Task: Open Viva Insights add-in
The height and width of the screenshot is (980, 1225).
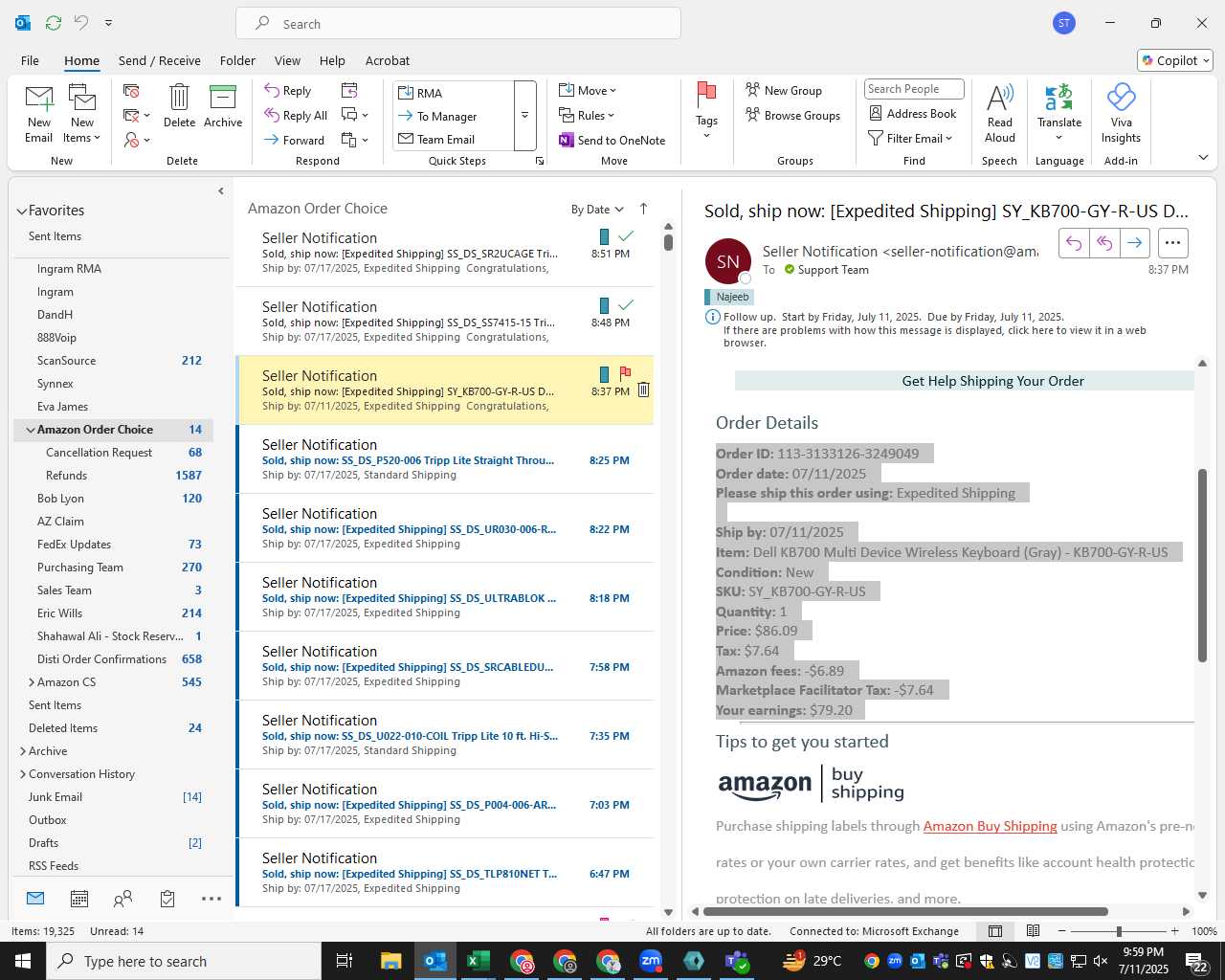Action: [1121, 114]
